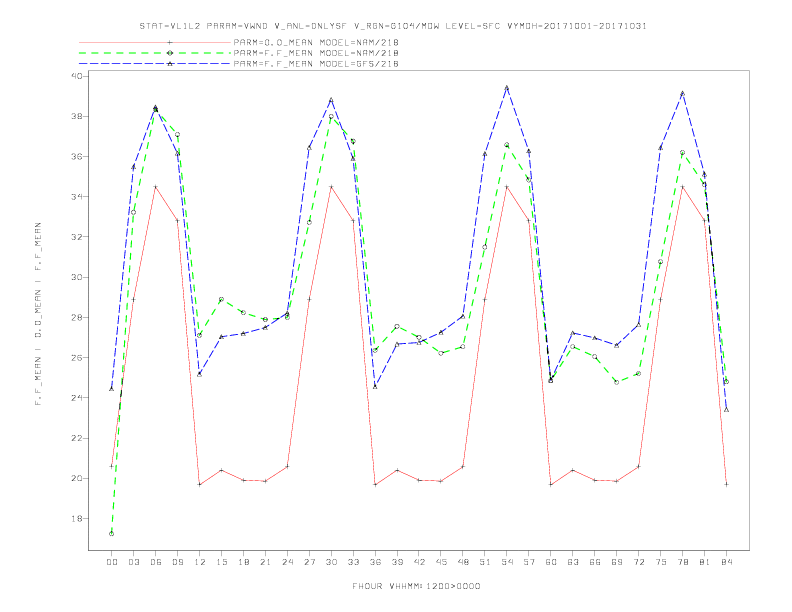Click x-axis tick label 72

point(639,562)
